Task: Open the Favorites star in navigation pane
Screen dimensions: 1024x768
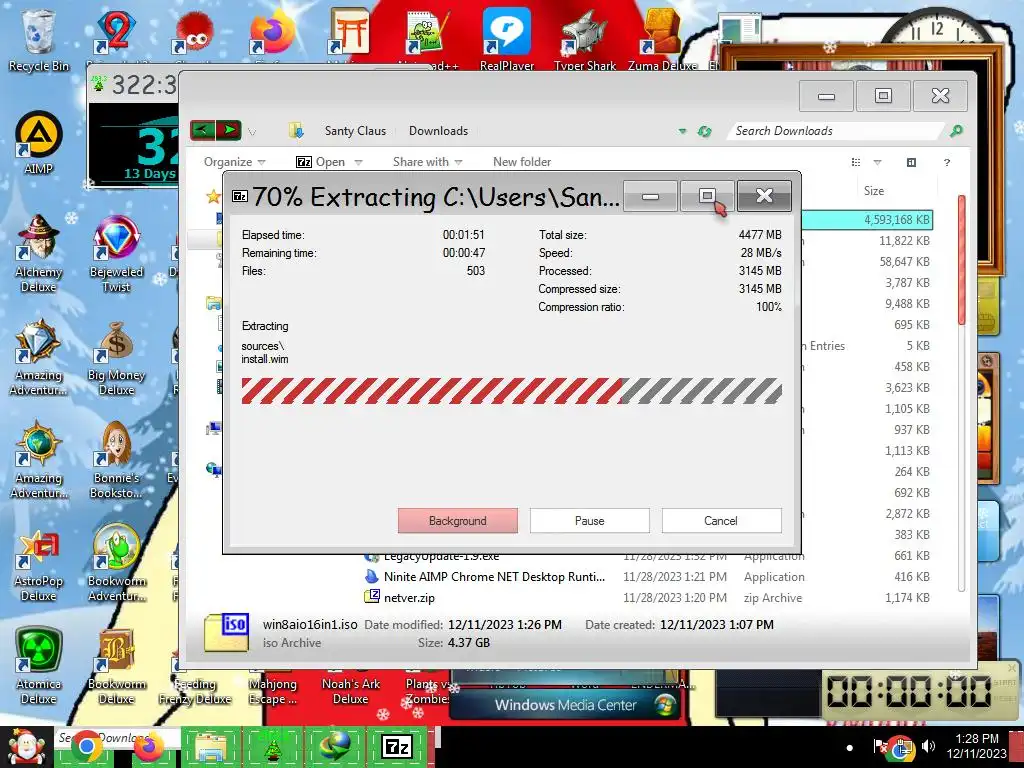Action: (213, 196)
